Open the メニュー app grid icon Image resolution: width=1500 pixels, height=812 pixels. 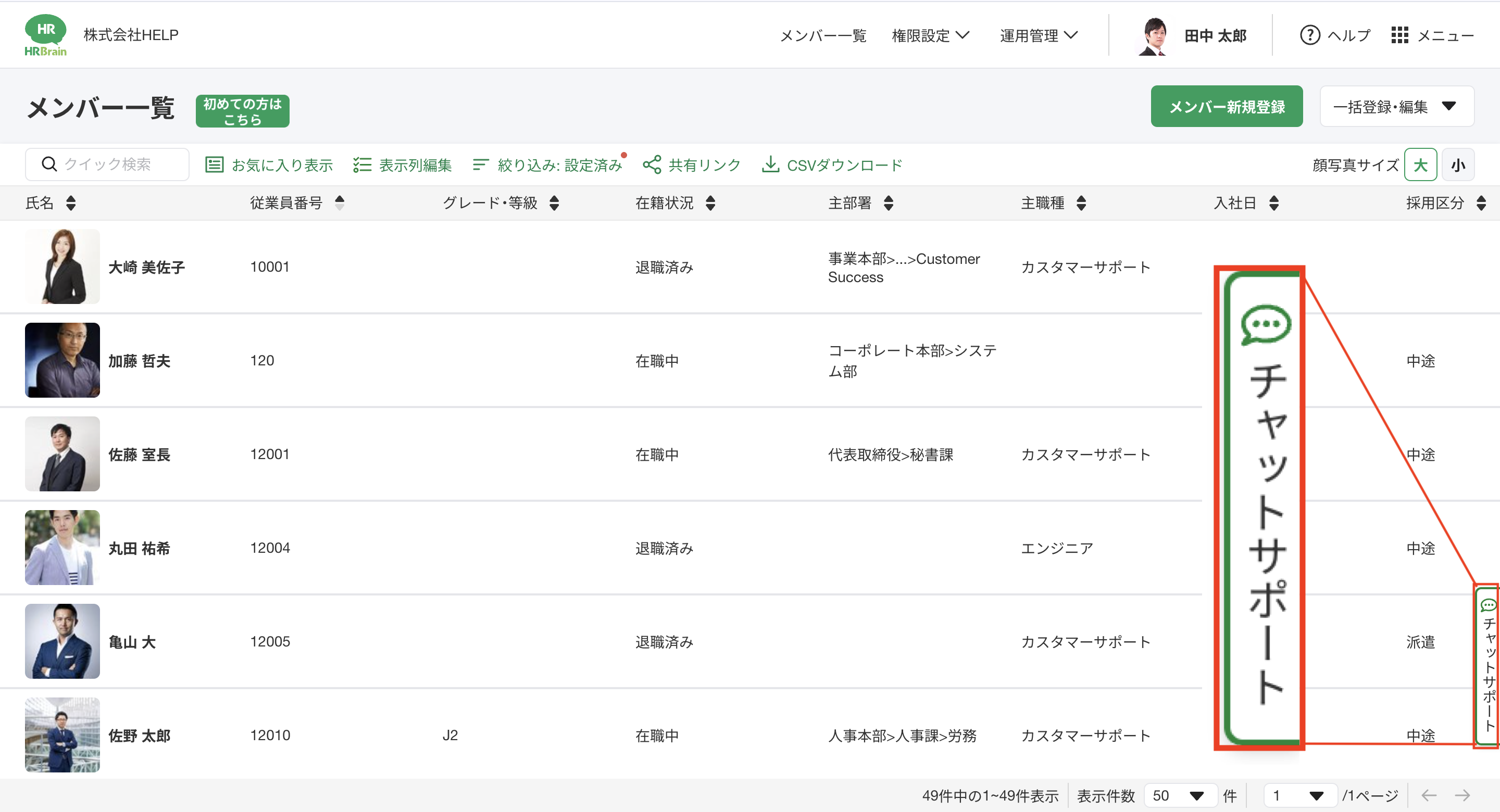click(1399, 35)
